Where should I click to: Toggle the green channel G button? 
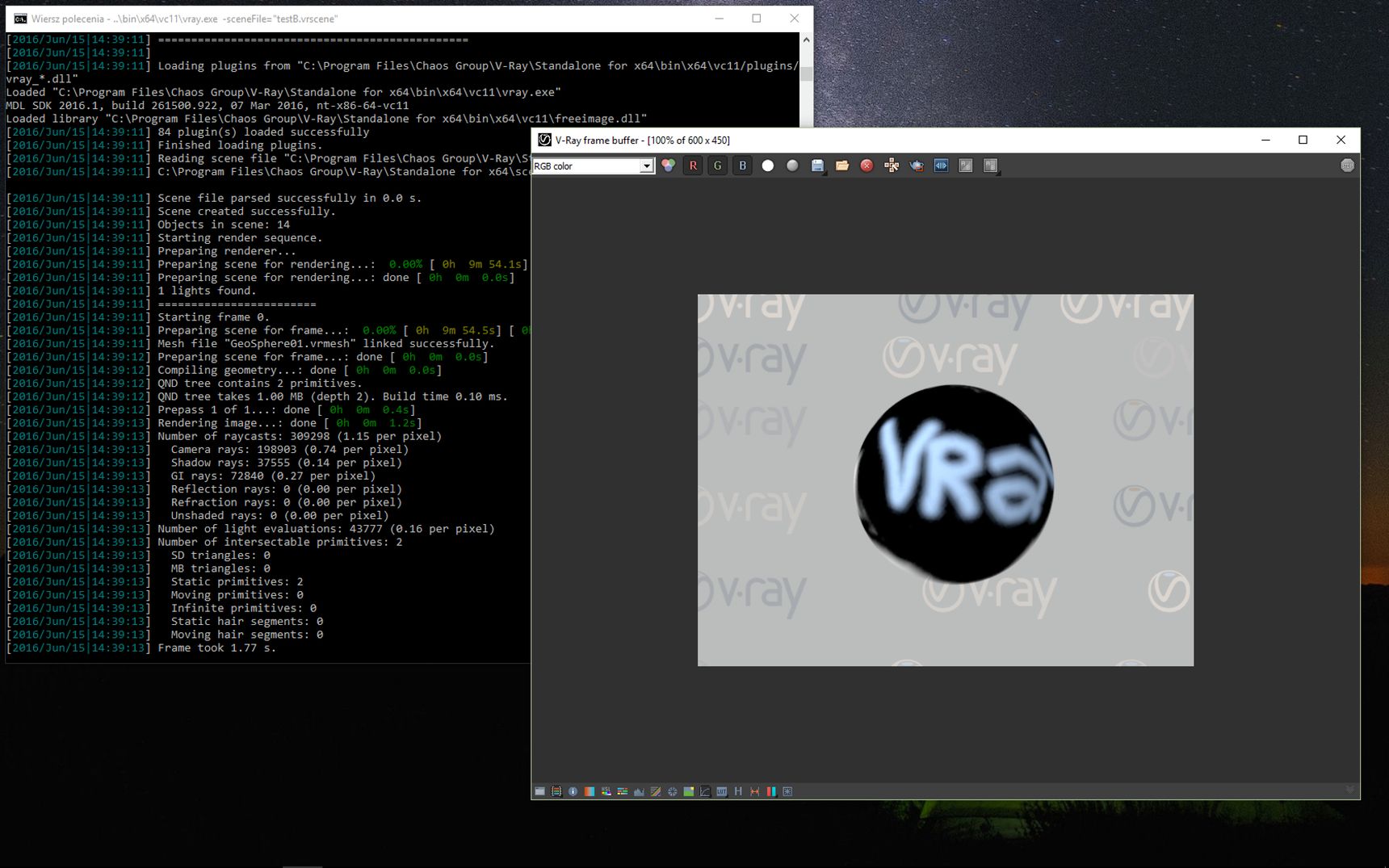point(718,166)
